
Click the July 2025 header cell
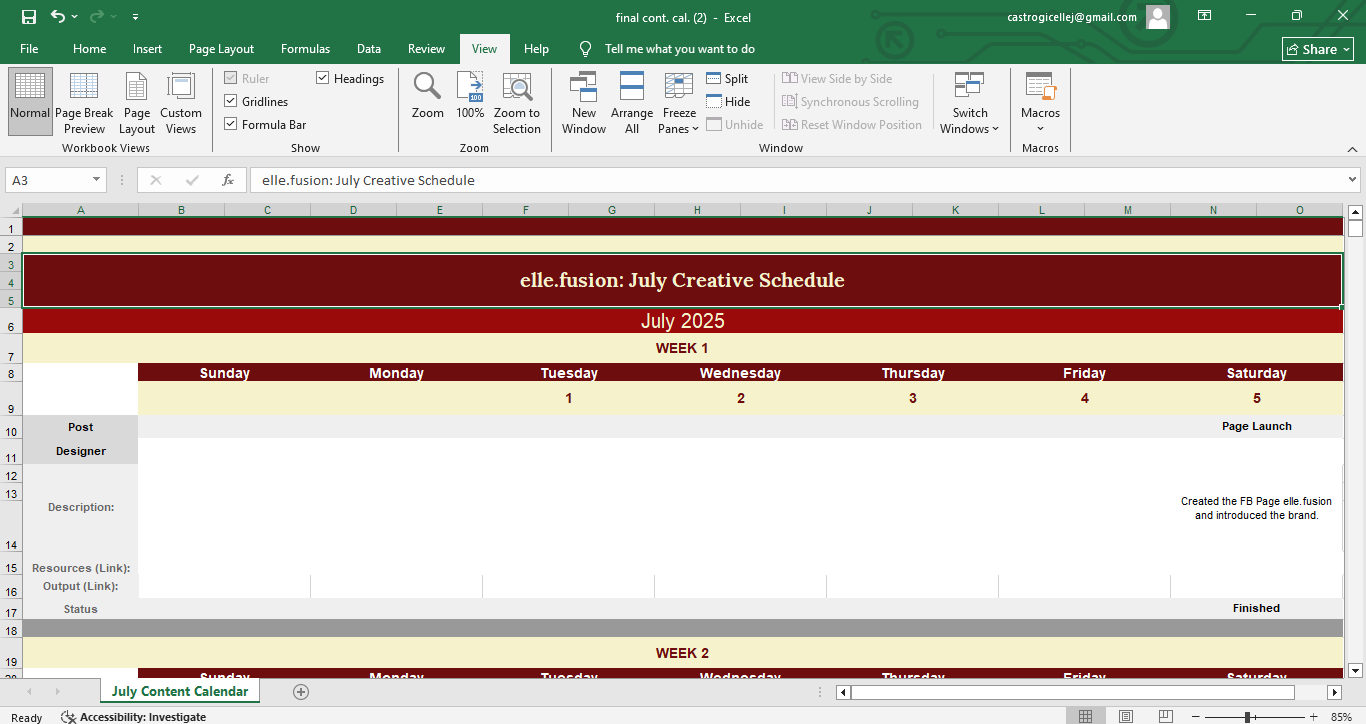click(682, 321)
